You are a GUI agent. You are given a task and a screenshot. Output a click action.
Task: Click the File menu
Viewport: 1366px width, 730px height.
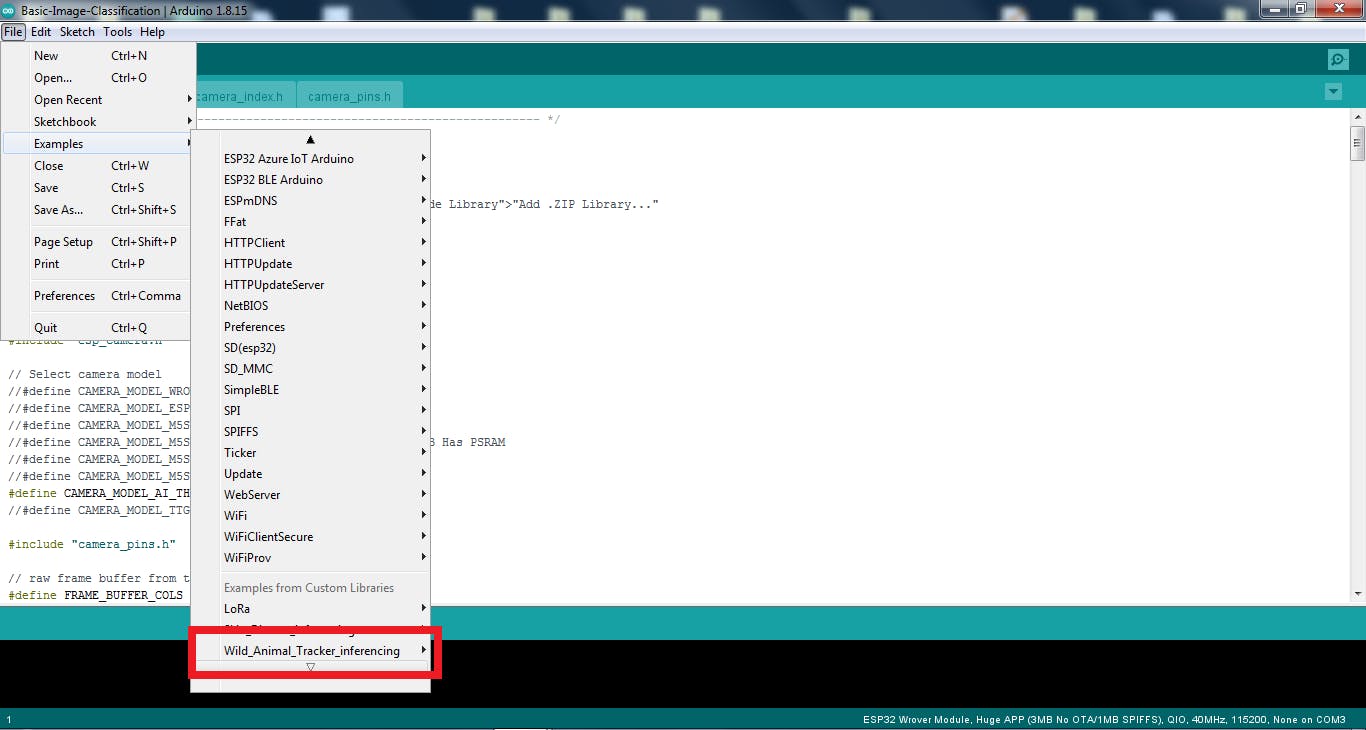click(13, 32)
